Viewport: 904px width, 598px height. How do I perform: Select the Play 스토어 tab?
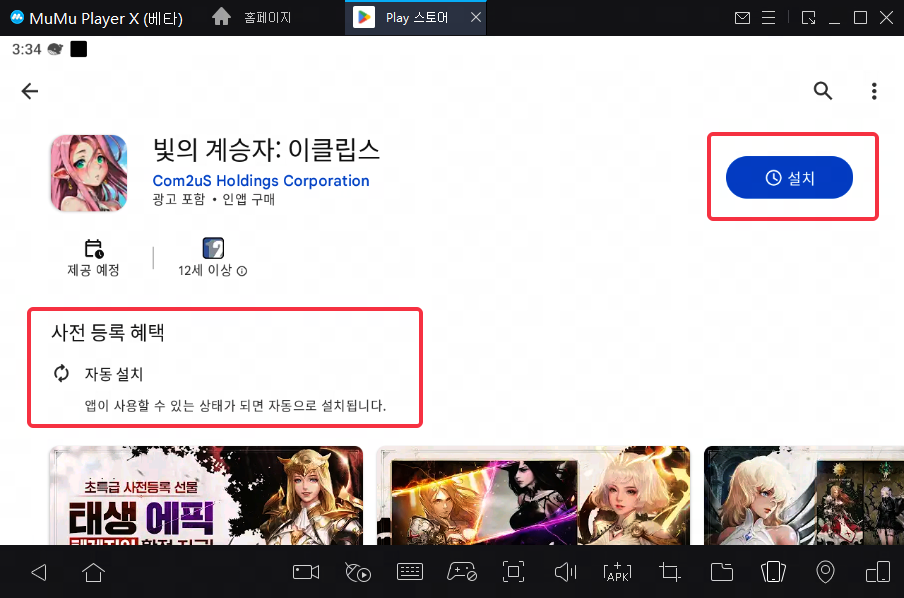tap(416, 18)
